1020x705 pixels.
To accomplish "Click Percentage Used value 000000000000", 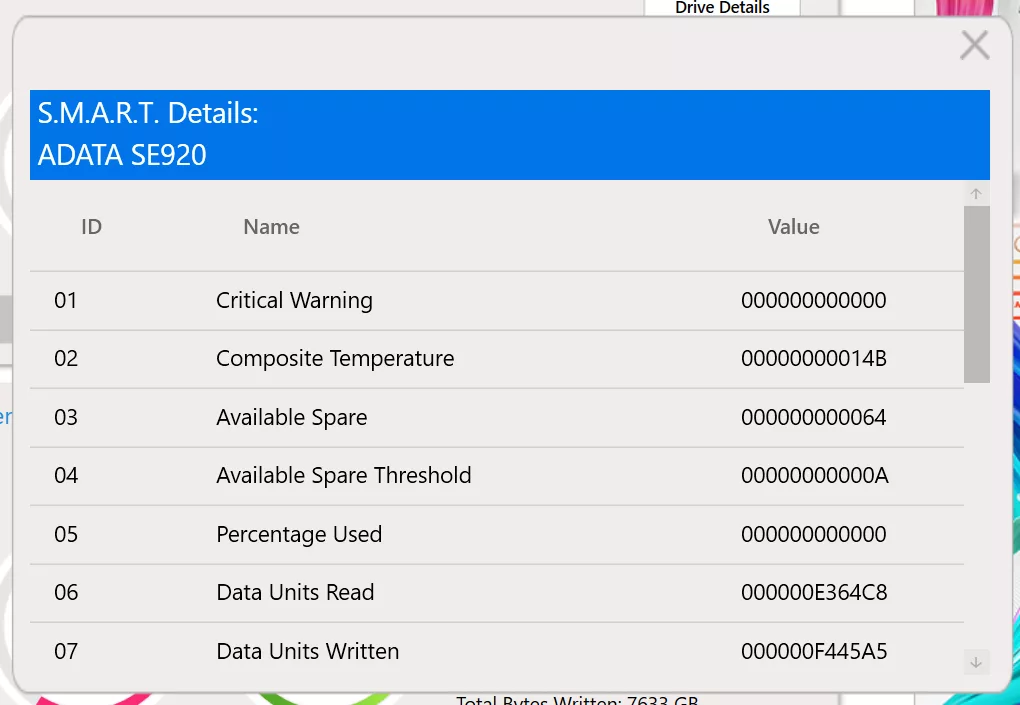I will [x=814, y=534].
